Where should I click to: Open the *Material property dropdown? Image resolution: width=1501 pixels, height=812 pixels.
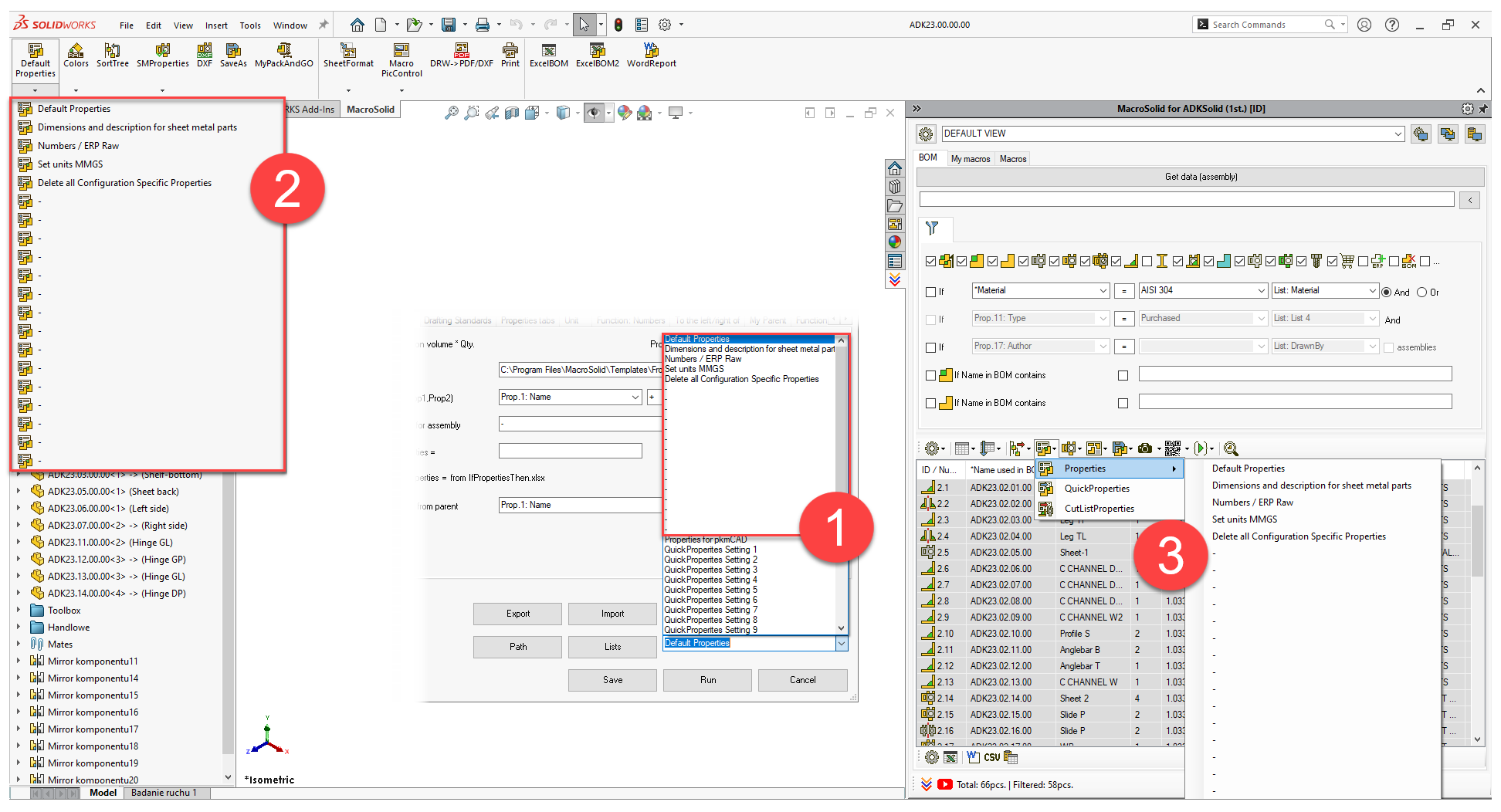(x=1103, y=290)
